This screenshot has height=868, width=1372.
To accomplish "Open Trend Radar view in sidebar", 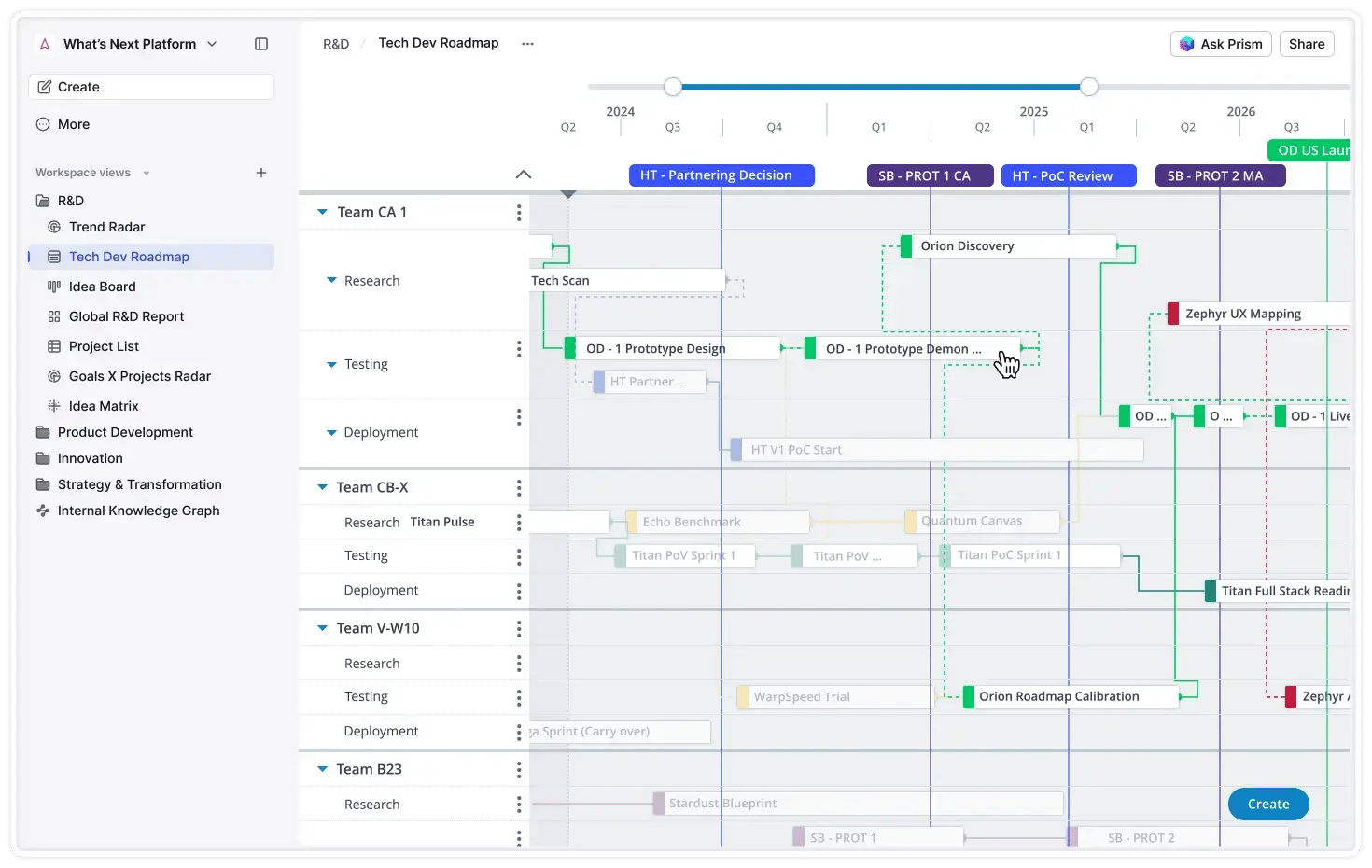I will [106, 227].
